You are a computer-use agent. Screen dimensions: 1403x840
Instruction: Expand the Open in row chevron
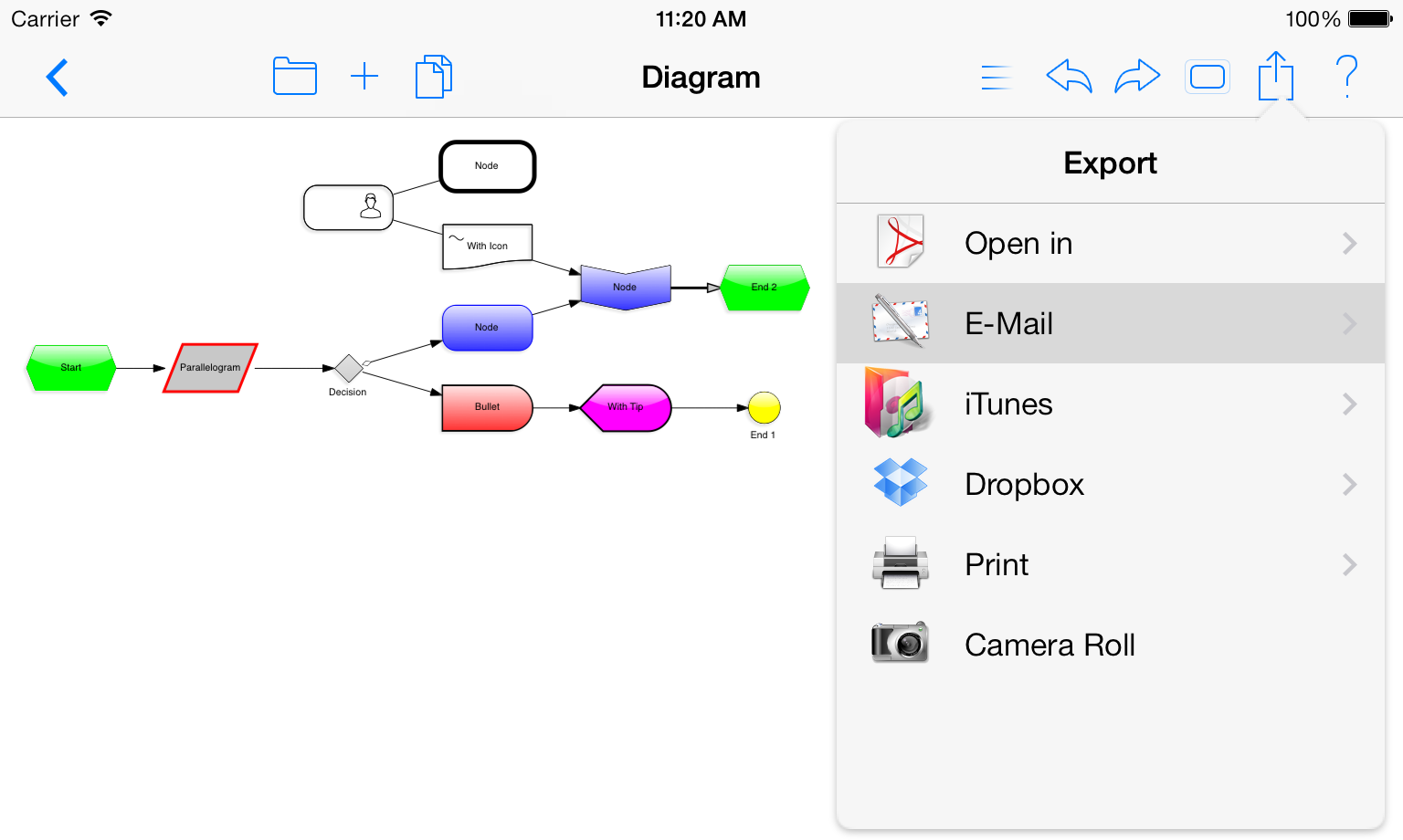1350,244
